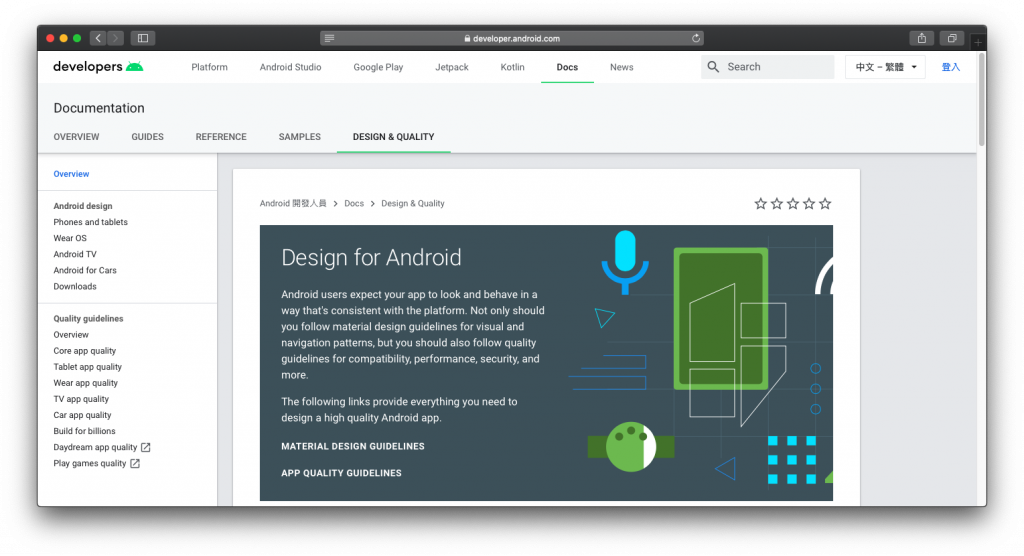Open Overview under Quality guidelines
Image resolution: width=1024 pixels, height=556 pixels.
point(71,335)
